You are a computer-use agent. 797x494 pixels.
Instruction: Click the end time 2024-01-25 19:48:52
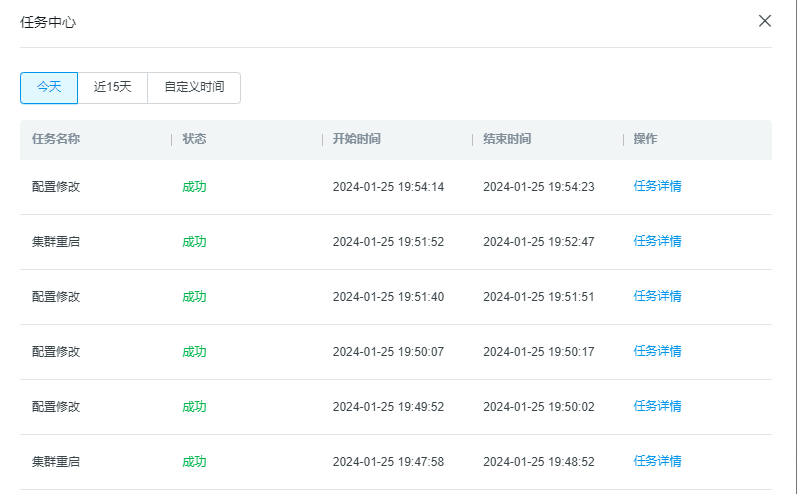click(538, 461)
